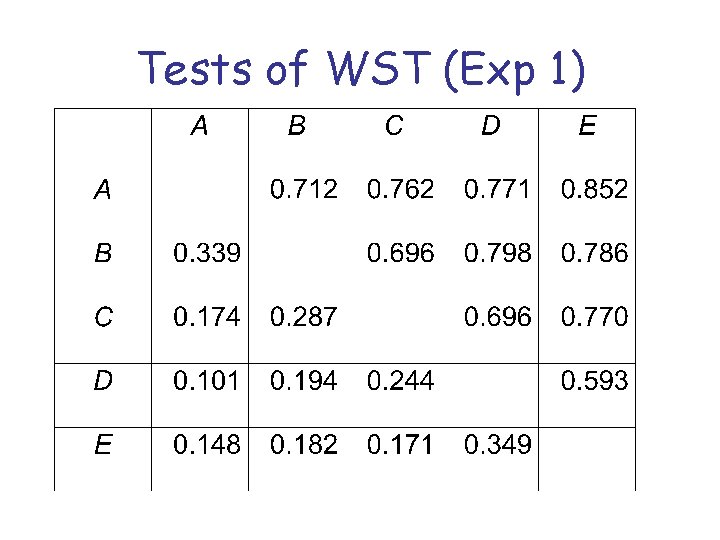Click the value 0.798
720x540 pixels.
(x=498, y=253)
